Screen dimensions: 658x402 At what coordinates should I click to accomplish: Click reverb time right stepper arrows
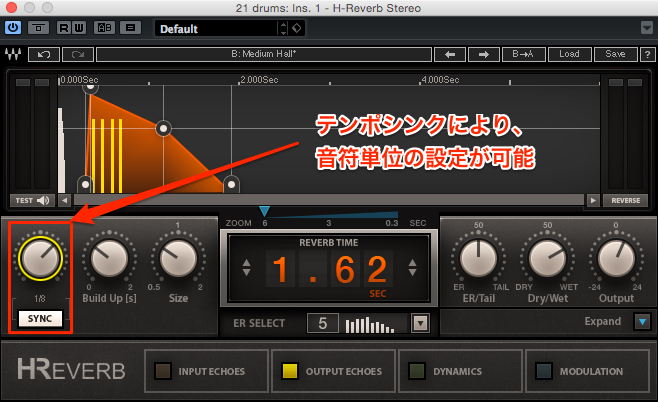coord(413,268)
